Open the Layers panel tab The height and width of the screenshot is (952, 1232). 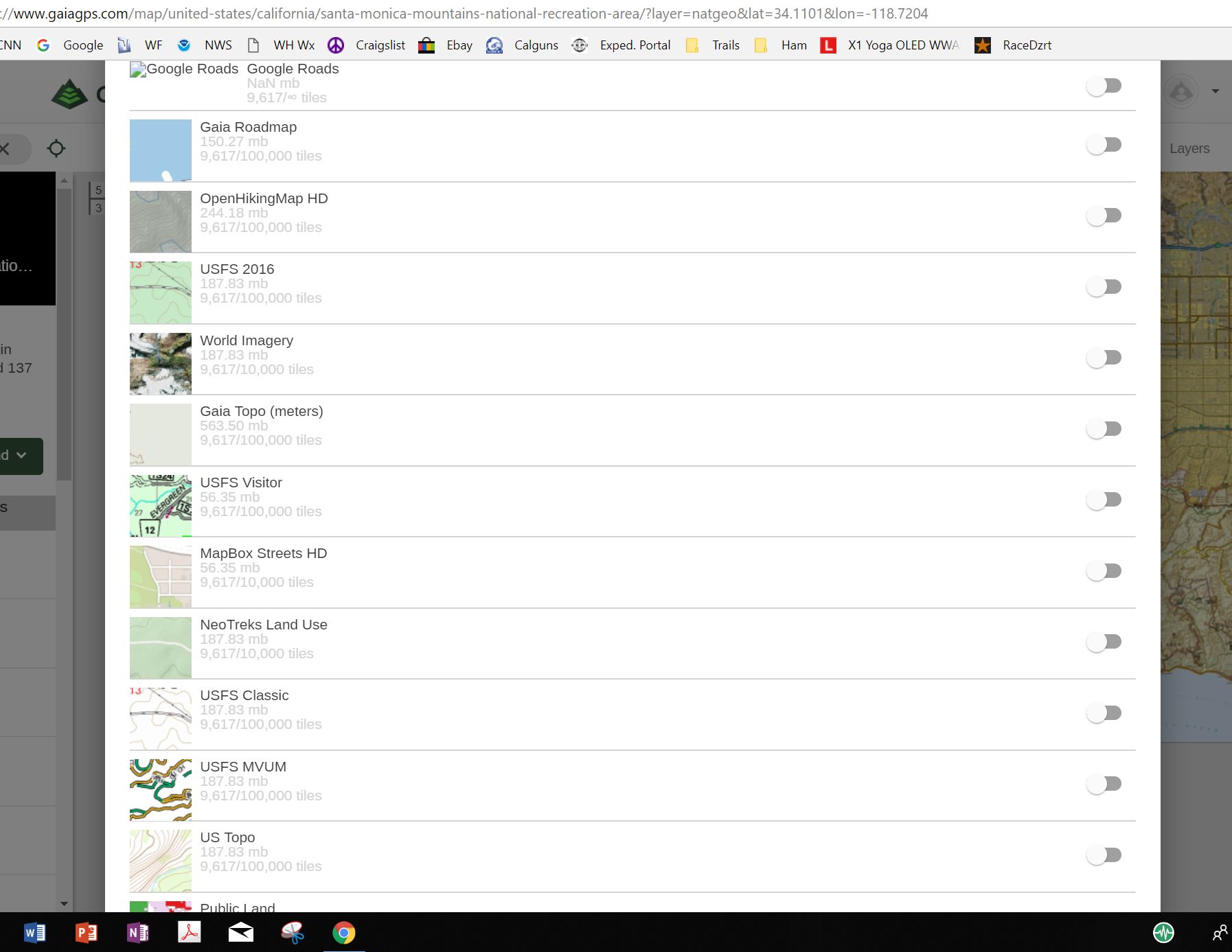(x=1189, y=148)
